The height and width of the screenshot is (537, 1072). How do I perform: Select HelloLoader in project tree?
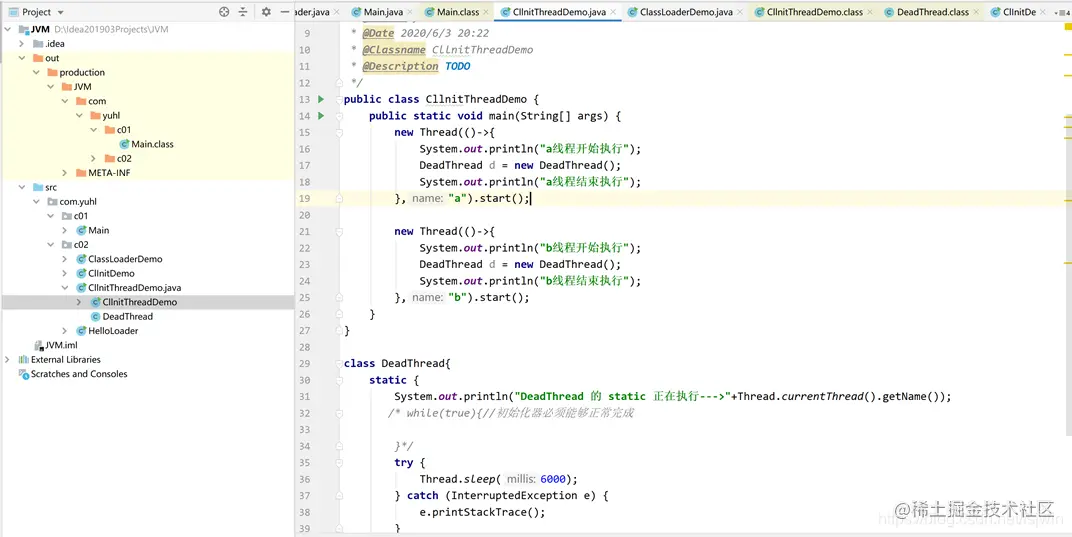(x=107, y=331)
